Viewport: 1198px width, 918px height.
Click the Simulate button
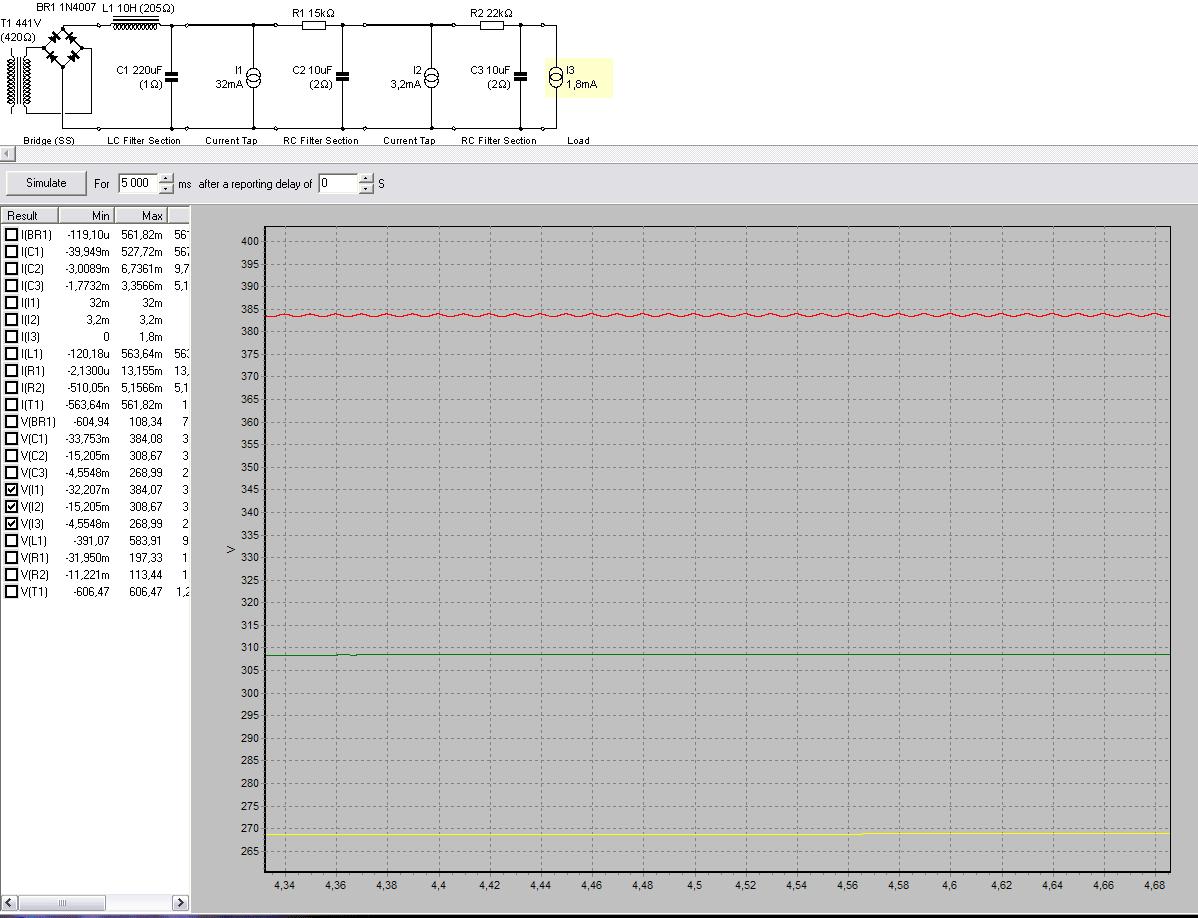click(x=46, y=183)
